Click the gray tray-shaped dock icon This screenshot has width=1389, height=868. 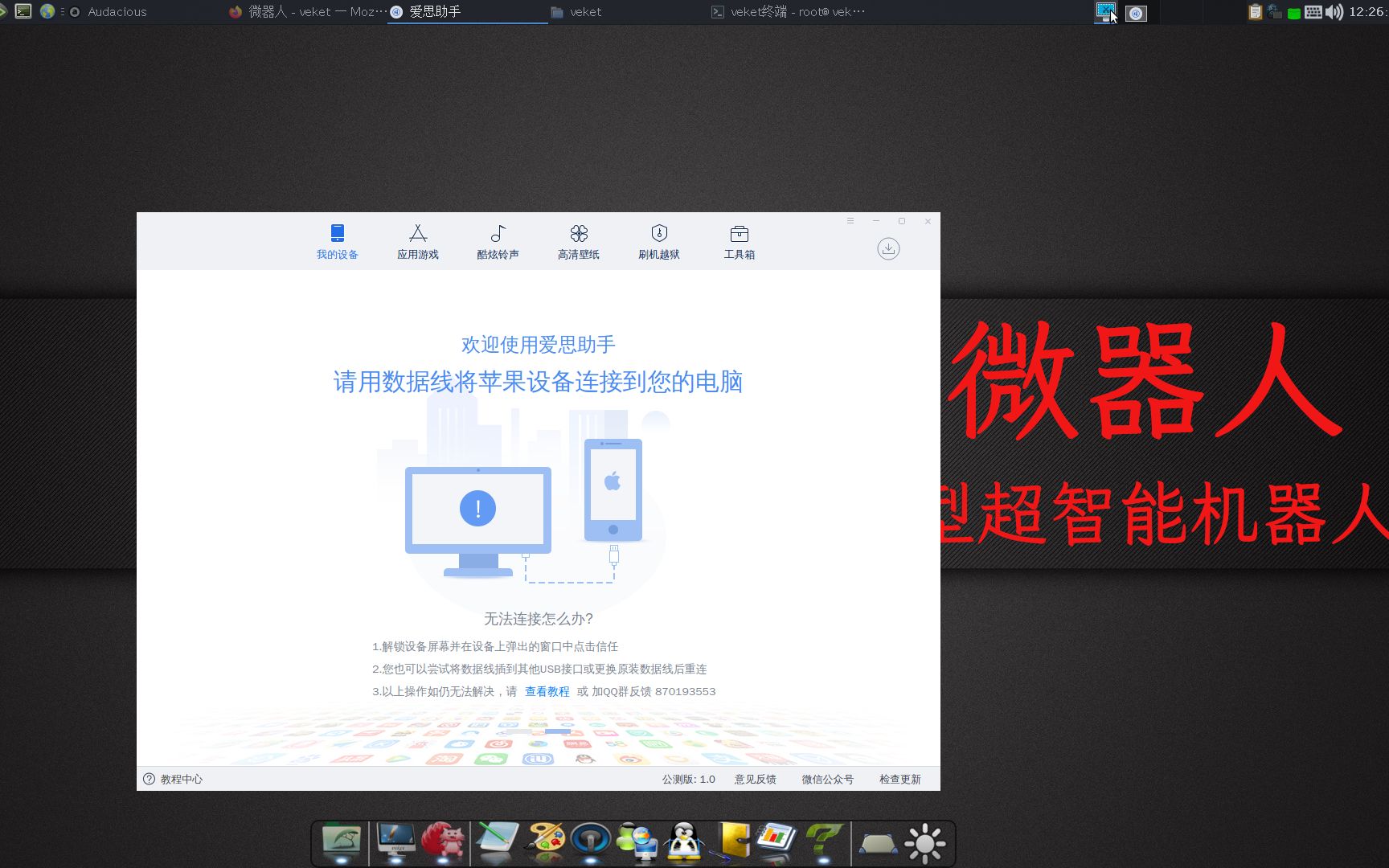(878, 844)
